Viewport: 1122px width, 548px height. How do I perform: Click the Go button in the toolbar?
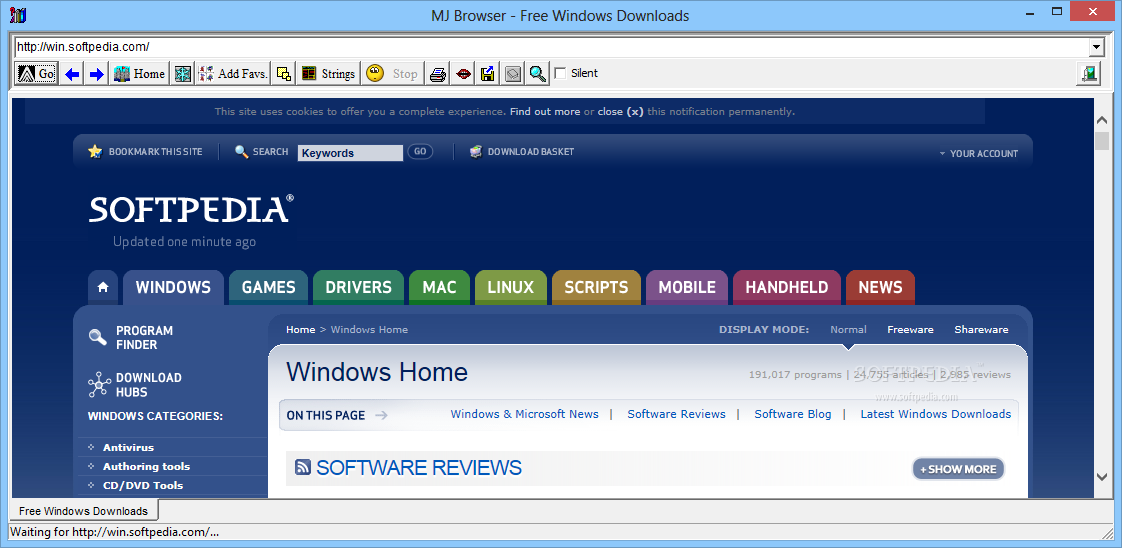point(36,74)
